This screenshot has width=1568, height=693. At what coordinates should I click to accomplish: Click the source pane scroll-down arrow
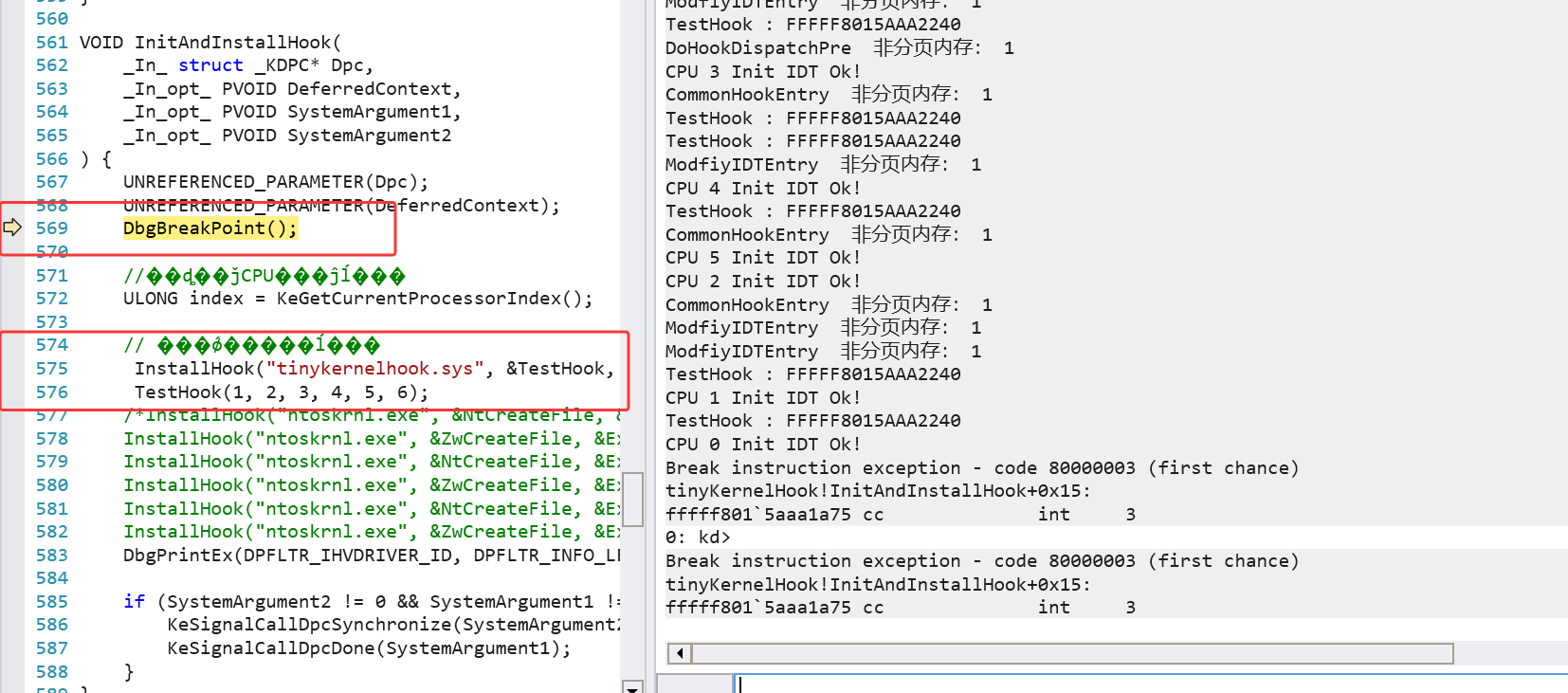pyautogui.click(x=632, y=686)
